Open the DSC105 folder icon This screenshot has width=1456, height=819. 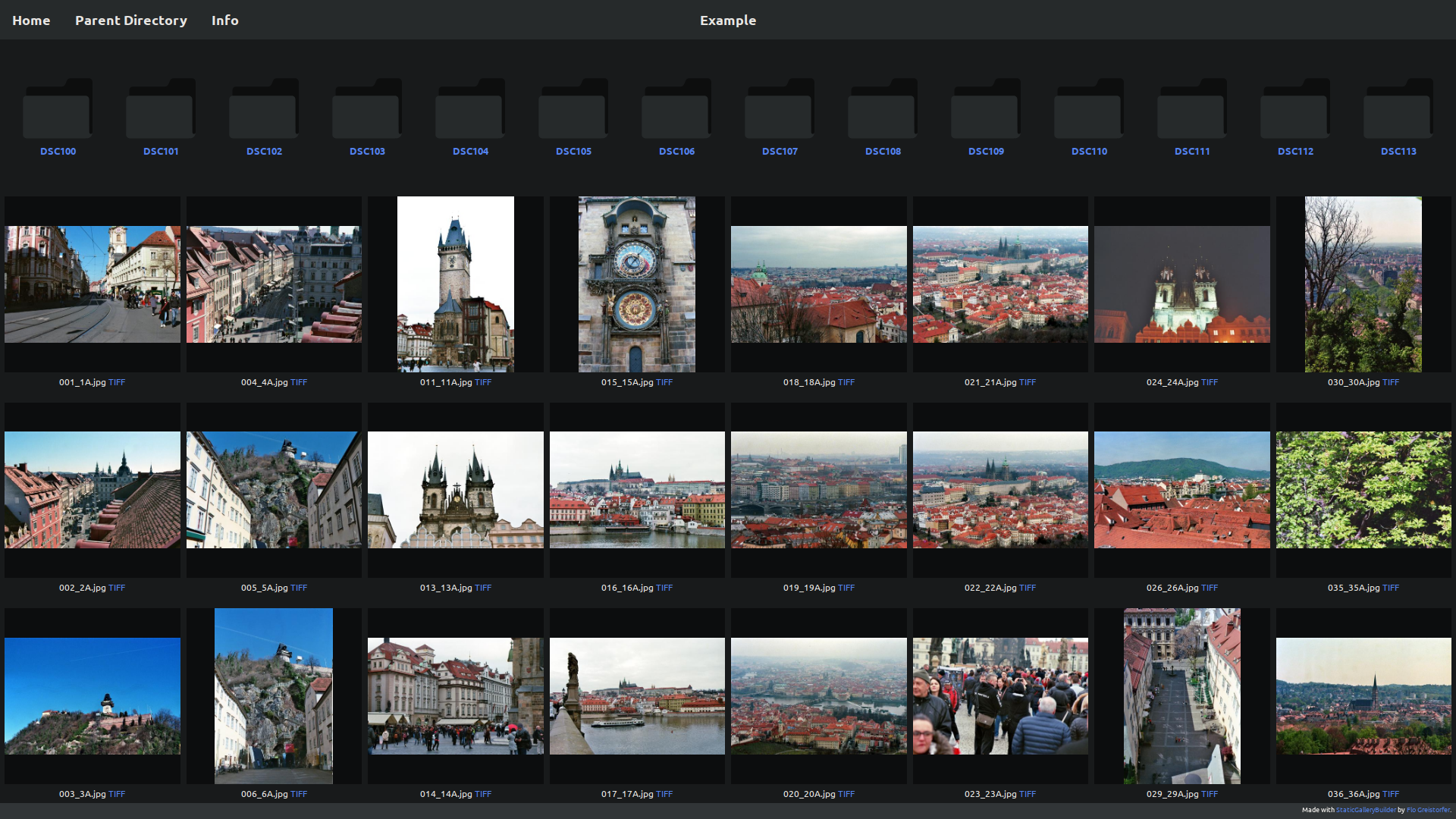pyautogui.click(x=573, y=109)
